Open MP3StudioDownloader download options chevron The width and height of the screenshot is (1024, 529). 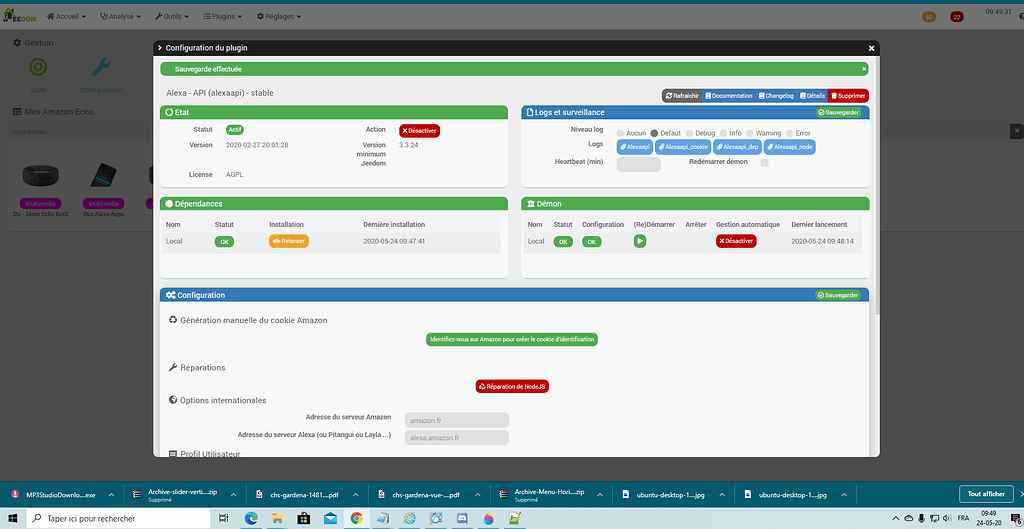pyautogui.click(x=111, y=494)
